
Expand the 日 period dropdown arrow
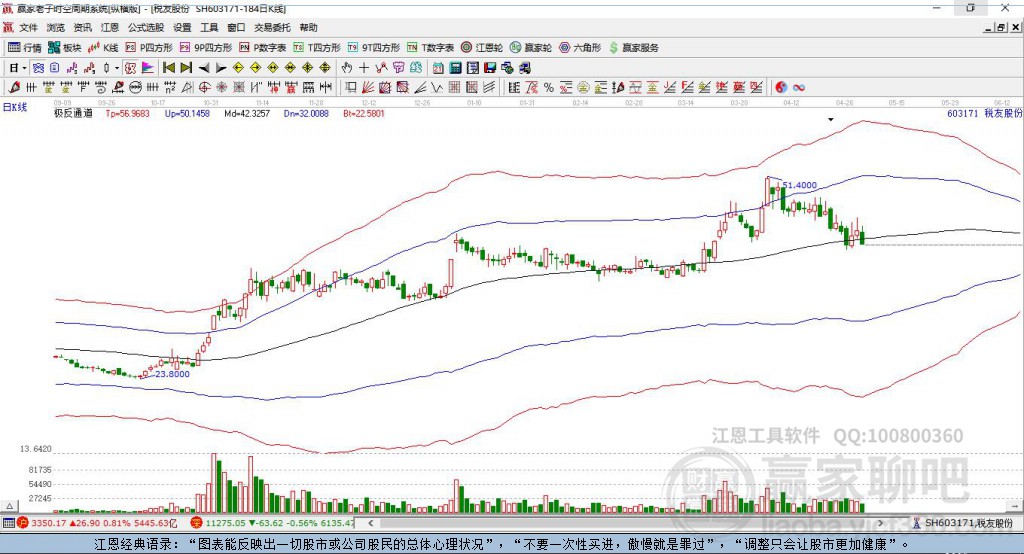[24, 68]
